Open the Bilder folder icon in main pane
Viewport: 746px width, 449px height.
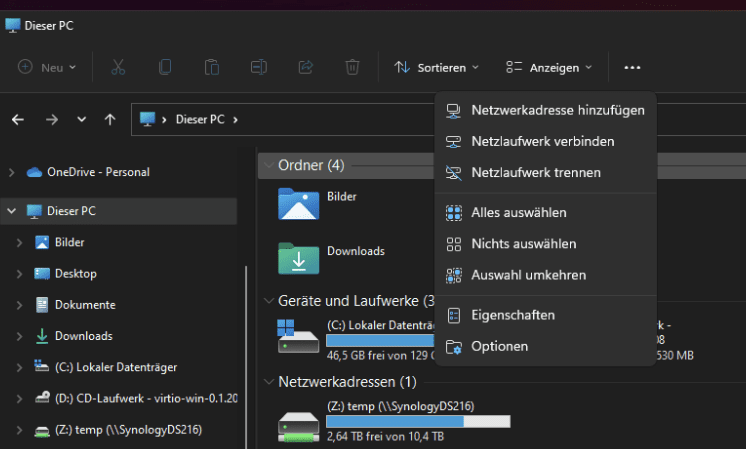pos(298,204)
